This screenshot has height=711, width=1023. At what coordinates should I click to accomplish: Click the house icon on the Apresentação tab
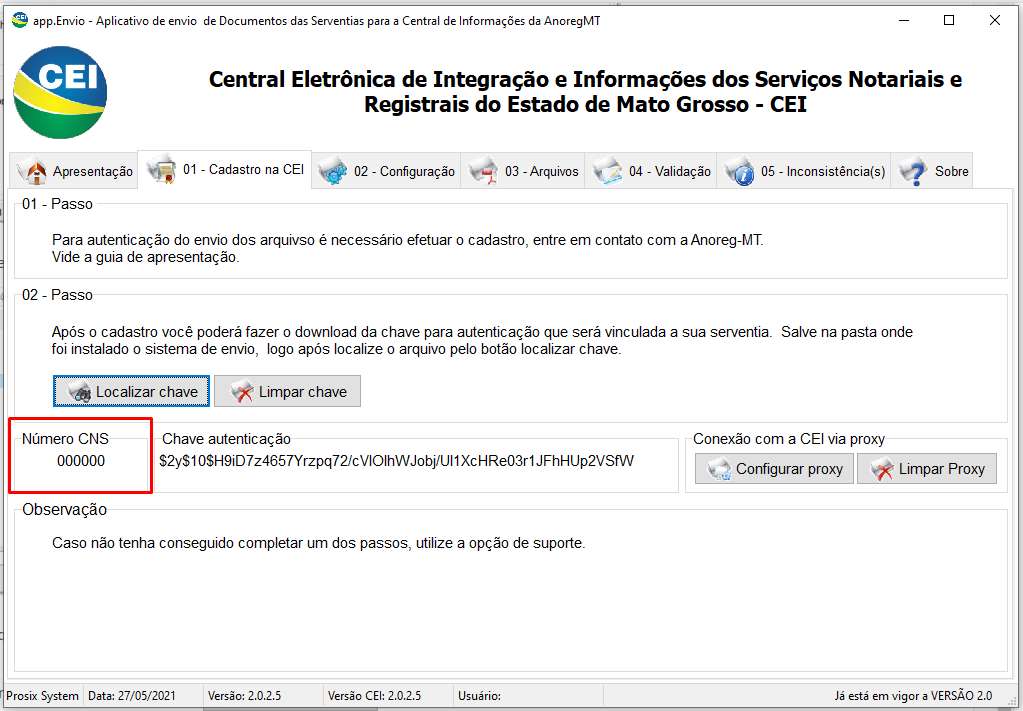pyautogui.click(x=32, y=172)
